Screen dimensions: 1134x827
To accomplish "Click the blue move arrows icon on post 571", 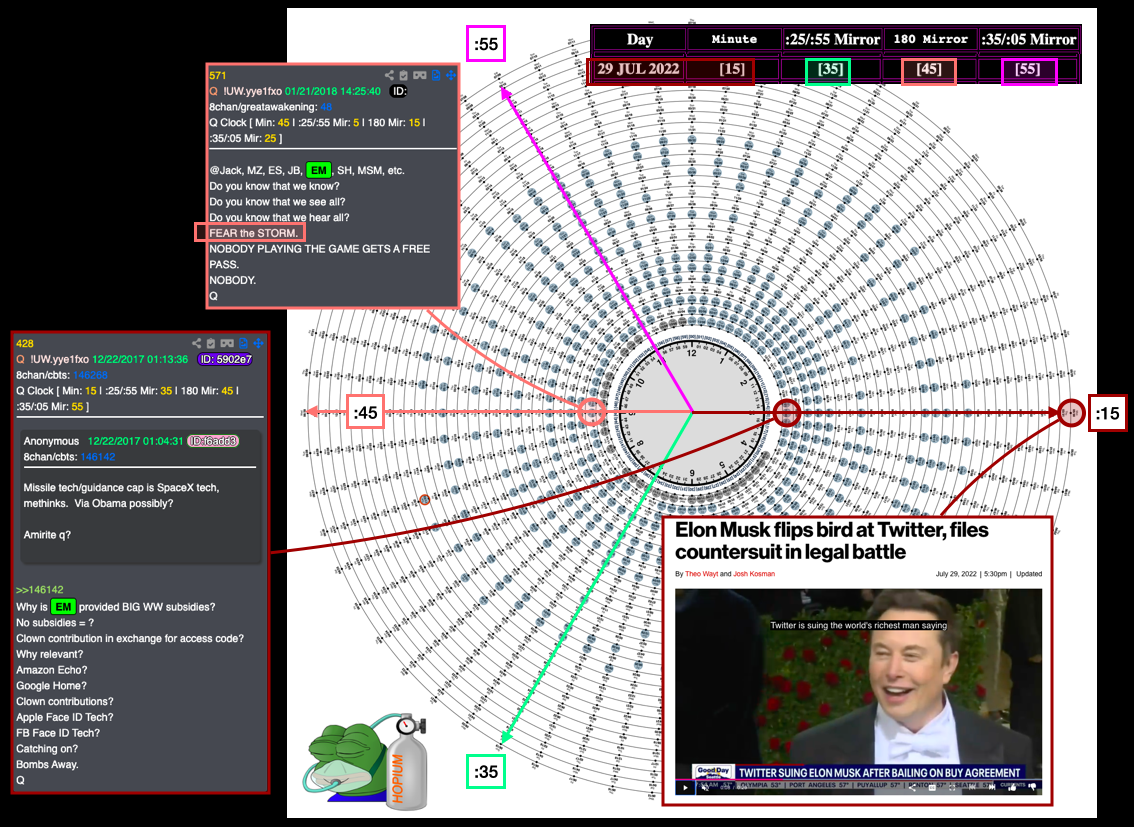I will [450, 75].
